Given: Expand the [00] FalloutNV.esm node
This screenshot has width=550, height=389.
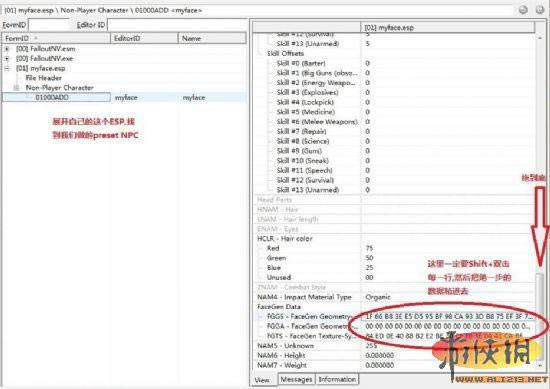Looking at the screenshot, I should [x=7, y=49].
